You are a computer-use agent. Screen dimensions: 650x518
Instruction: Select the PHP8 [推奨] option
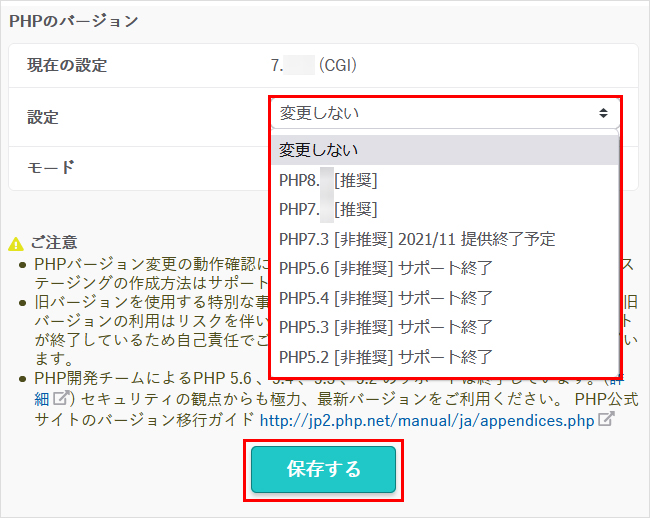(x=328, y=180)
